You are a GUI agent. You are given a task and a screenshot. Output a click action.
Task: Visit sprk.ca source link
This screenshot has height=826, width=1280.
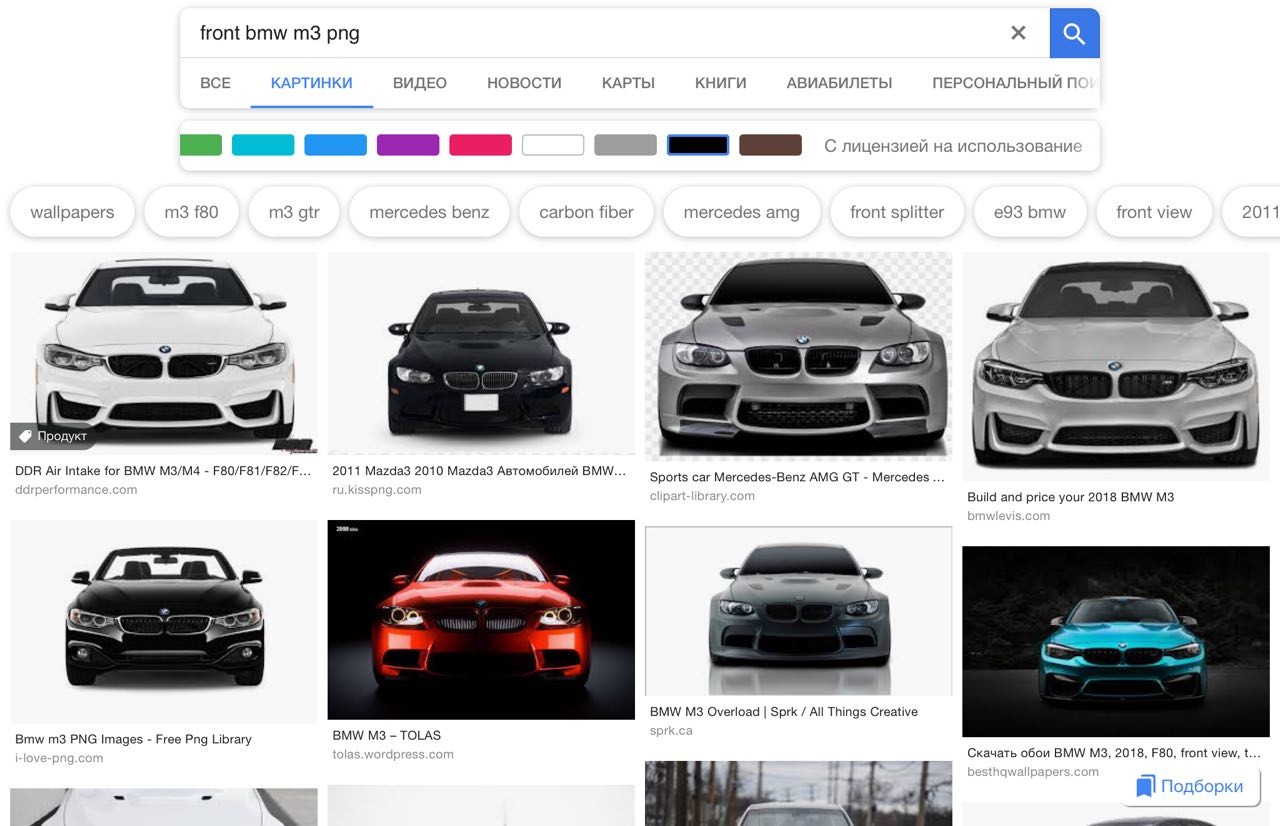(671, 731)
